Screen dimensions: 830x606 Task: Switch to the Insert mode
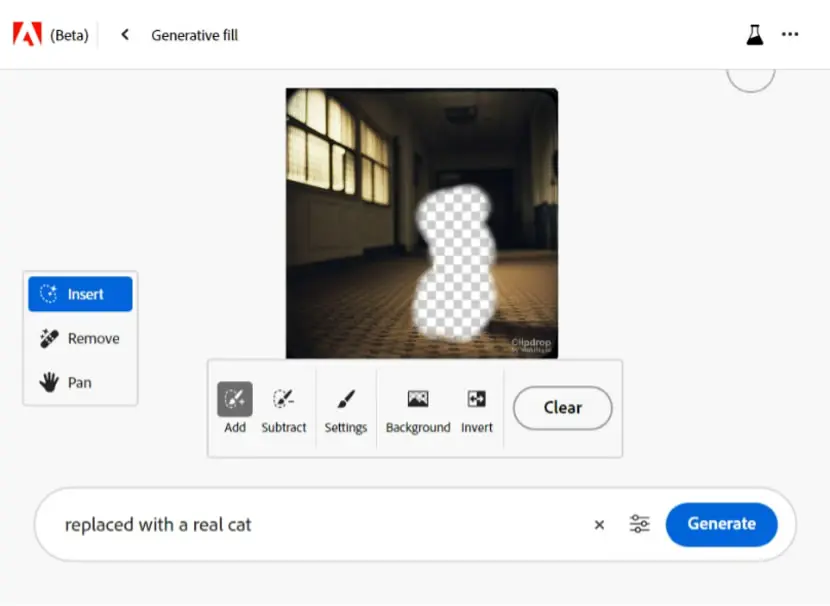coord(80,294)
